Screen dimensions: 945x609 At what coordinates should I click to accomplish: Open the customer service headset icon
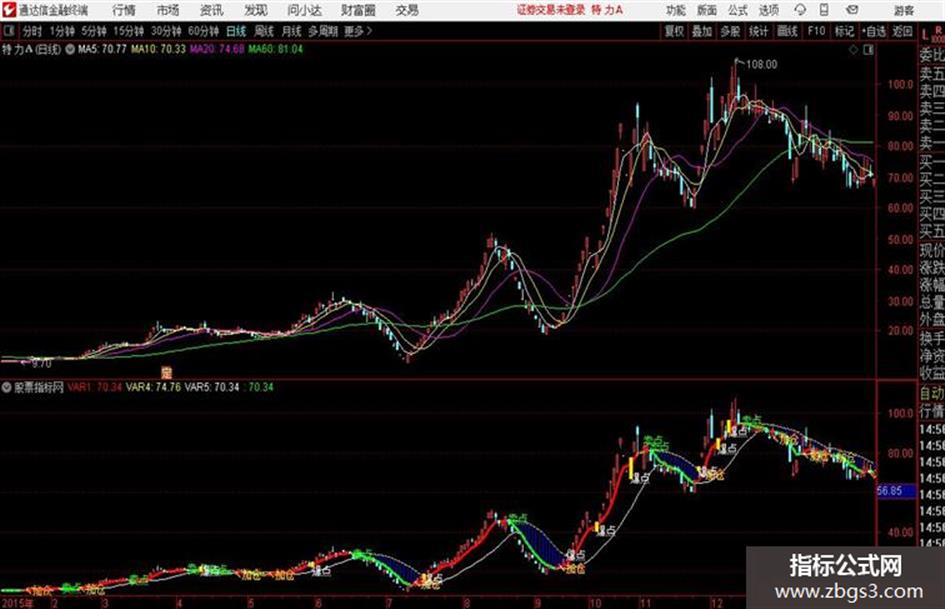click(x=800, y=10)
